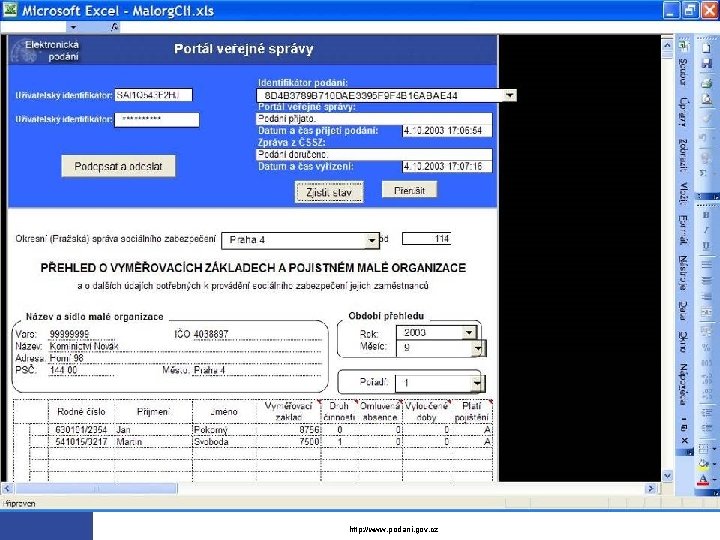Open Print Preview from the toolbar
The width and height of the screenshot is (720, 540).
(x=706, y=99)
